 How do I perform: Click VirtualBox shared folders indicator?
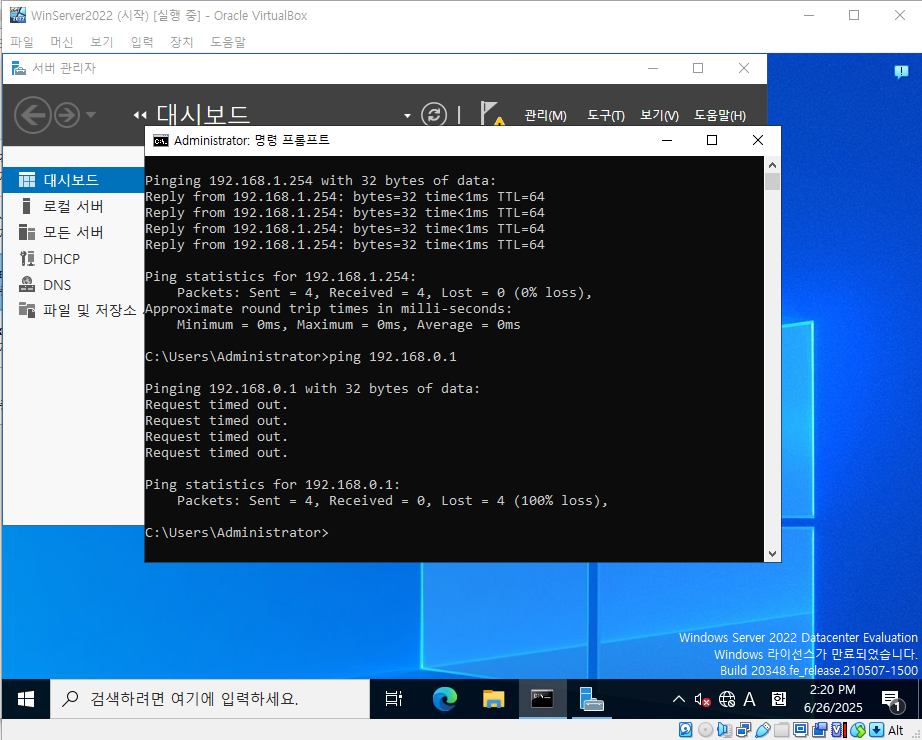[x=781, y=730]
